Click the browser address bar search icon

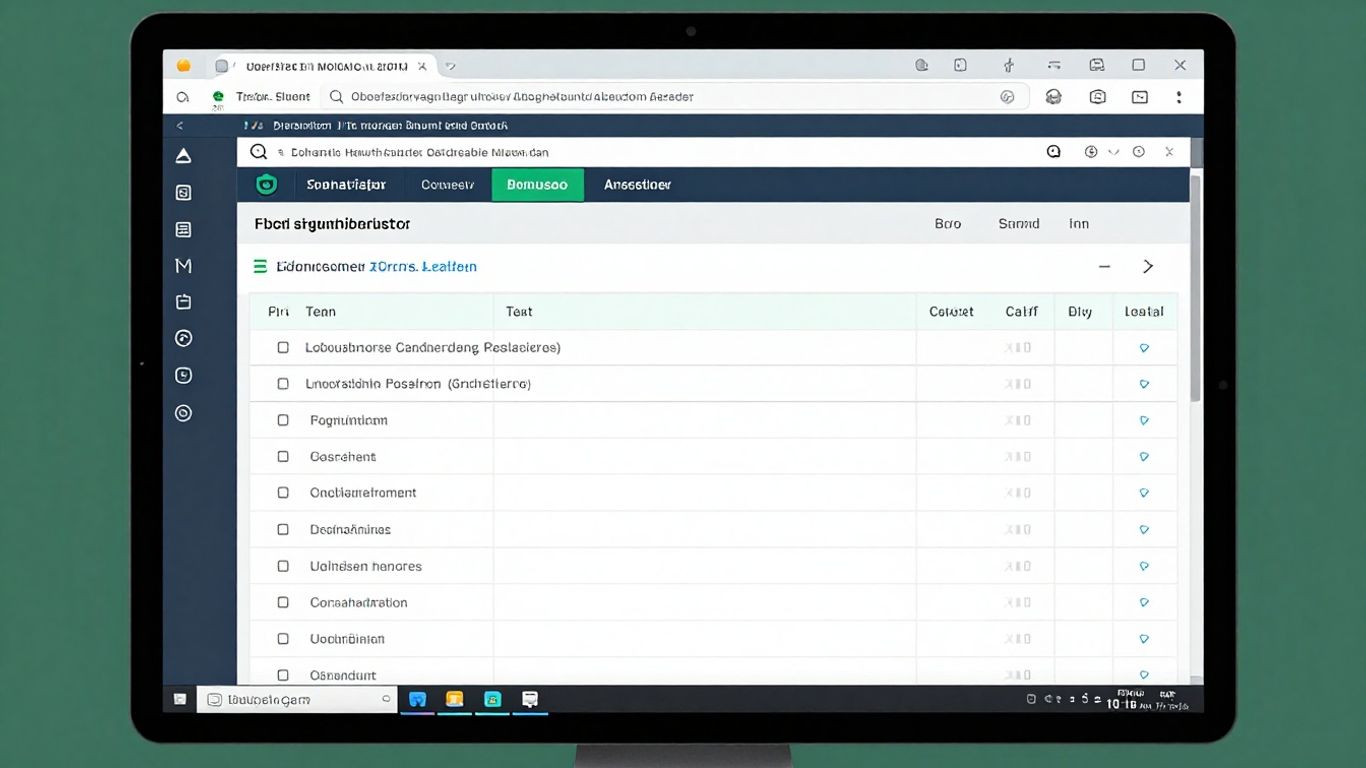coord(336,97)
